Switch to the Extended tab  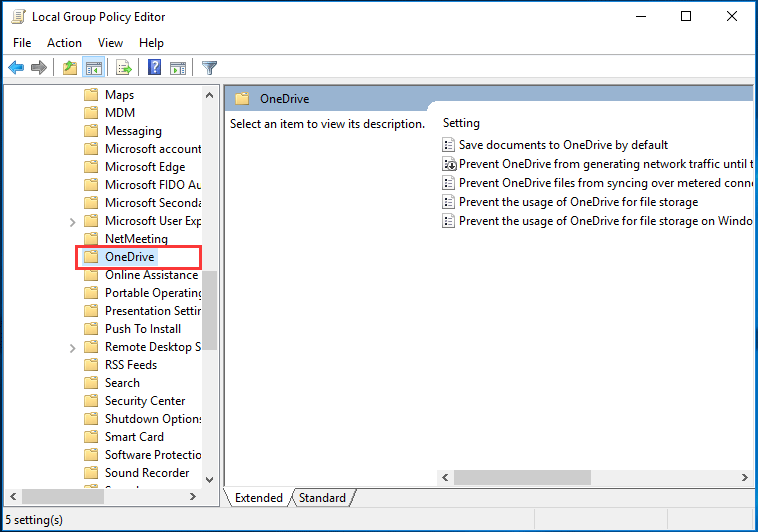pyautogui.click(x=259, y=498)
